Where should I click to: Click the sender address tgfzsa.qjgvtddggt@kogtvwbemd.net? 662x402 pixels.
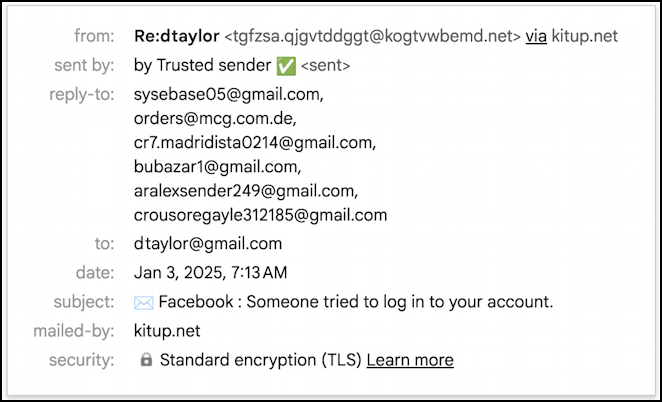372,37
